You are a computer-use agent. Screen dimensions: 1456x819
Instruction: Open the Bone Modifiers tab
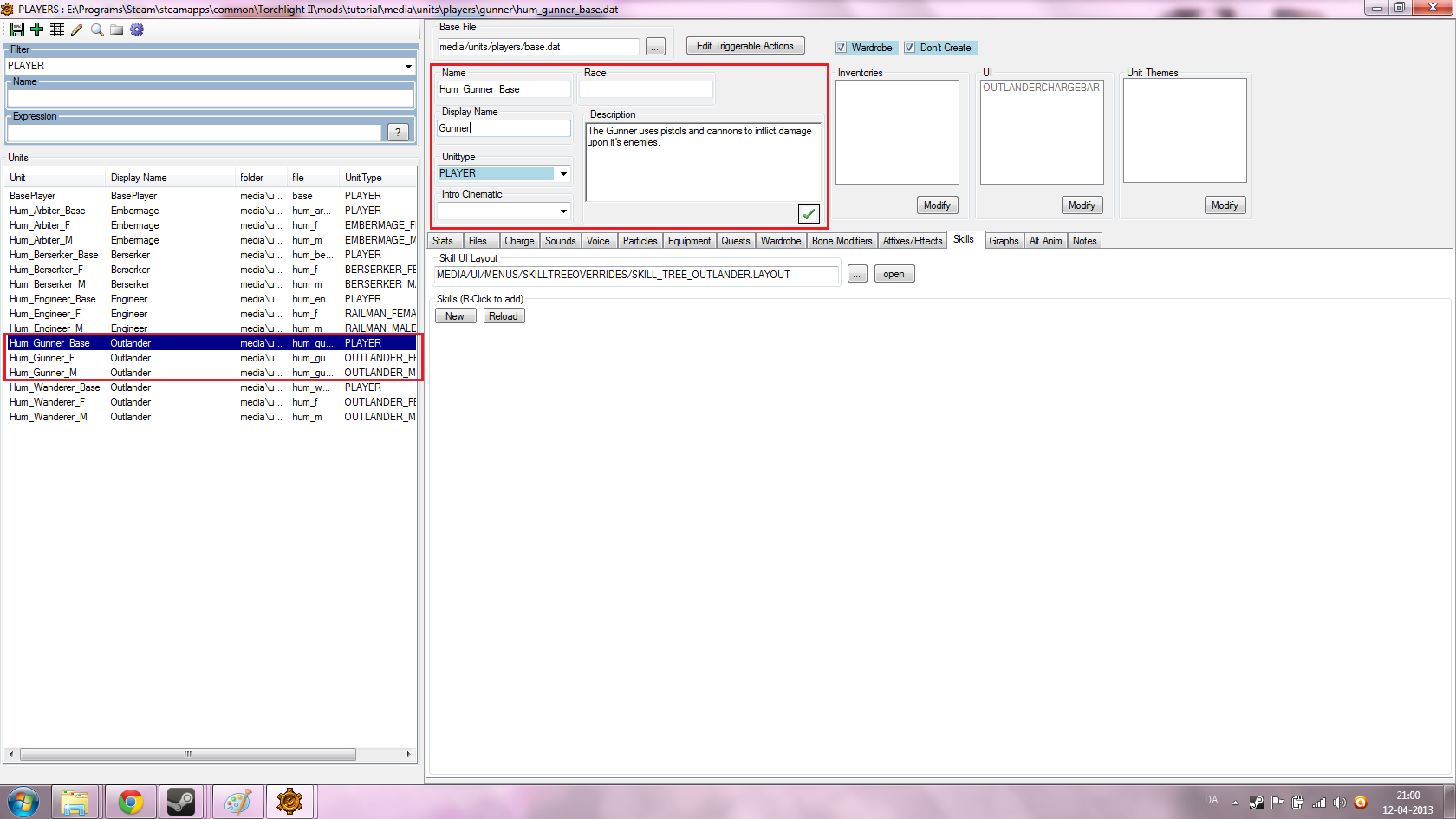pos(842,241)
